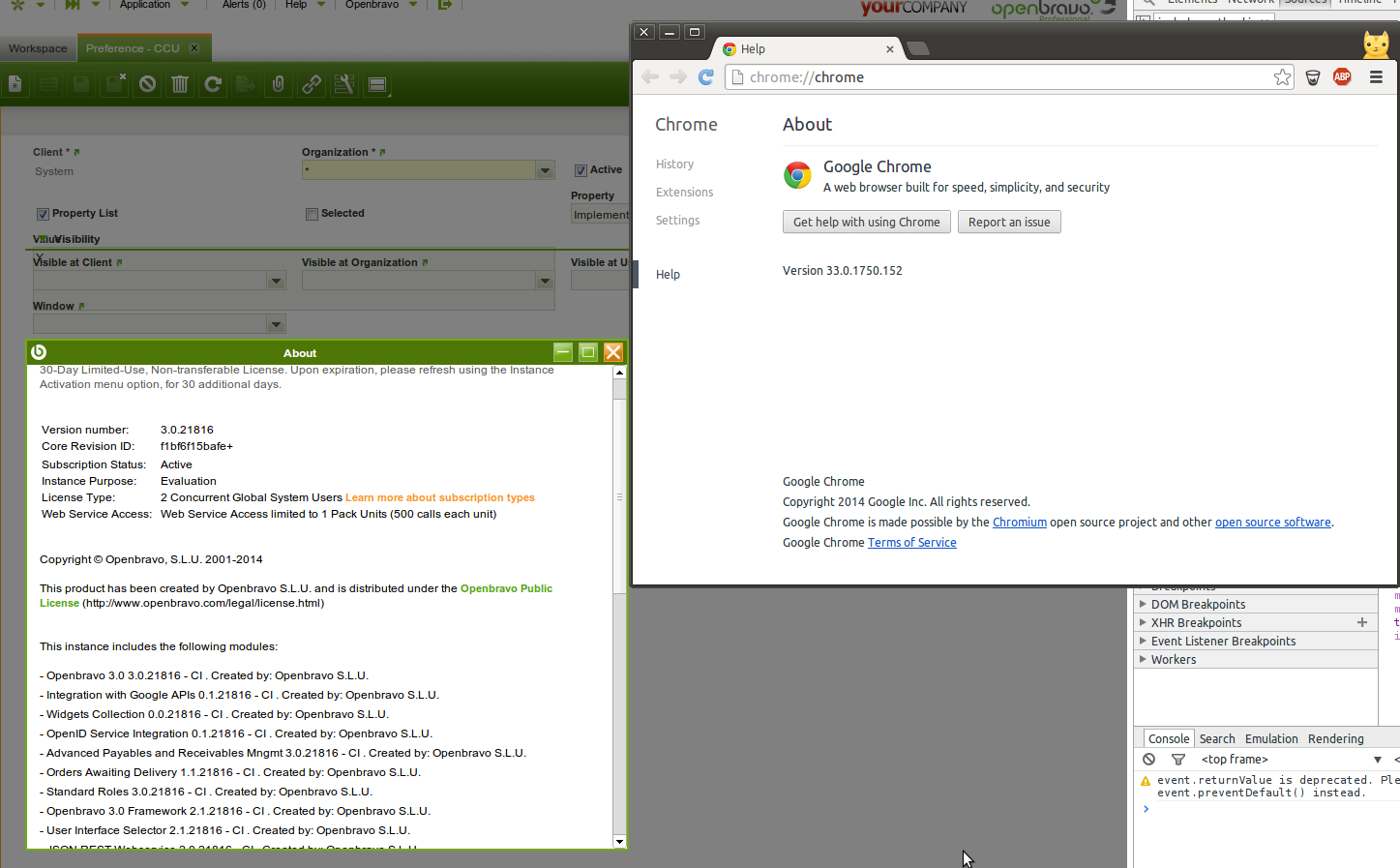Screen dimensions: 1400x868
Task: Click the Openbravo logout icon
Action: (x=445, y=5)
